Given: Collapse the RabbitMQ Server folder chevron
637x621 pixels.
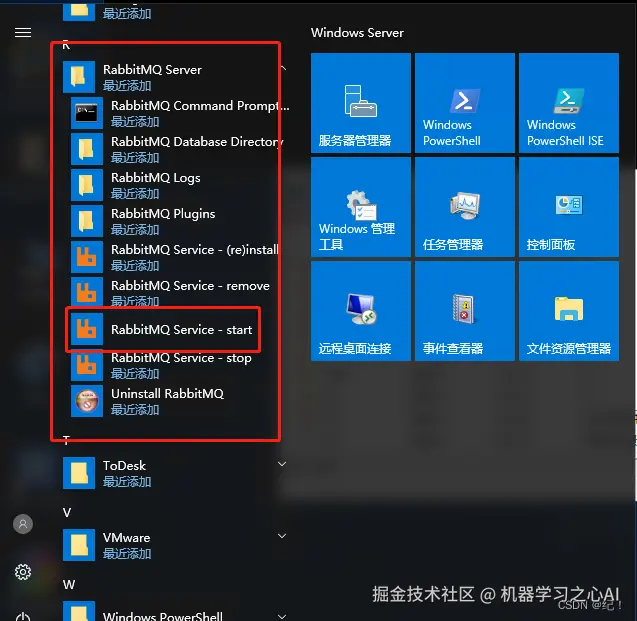Looking at the screenshot, I should pos(284,69).
